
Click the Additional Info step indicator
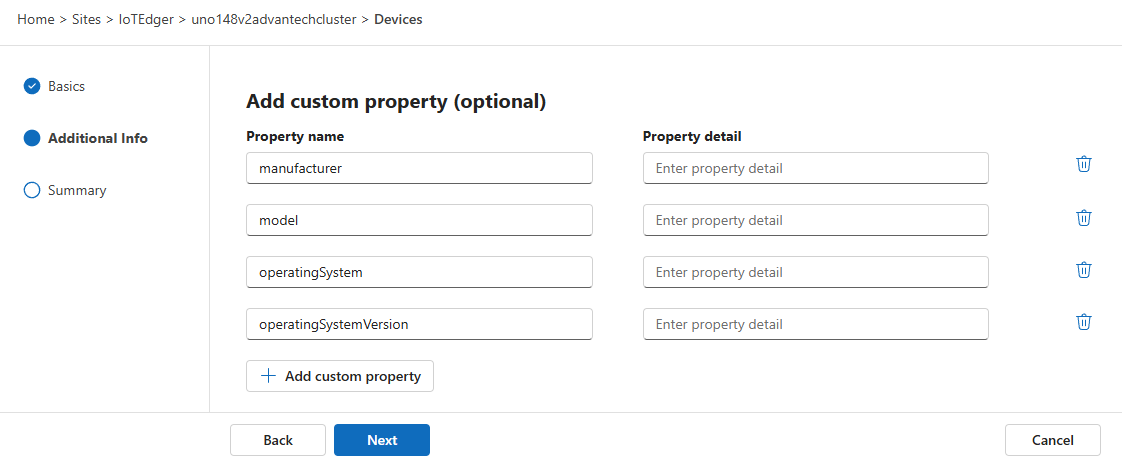coord(32,138)
